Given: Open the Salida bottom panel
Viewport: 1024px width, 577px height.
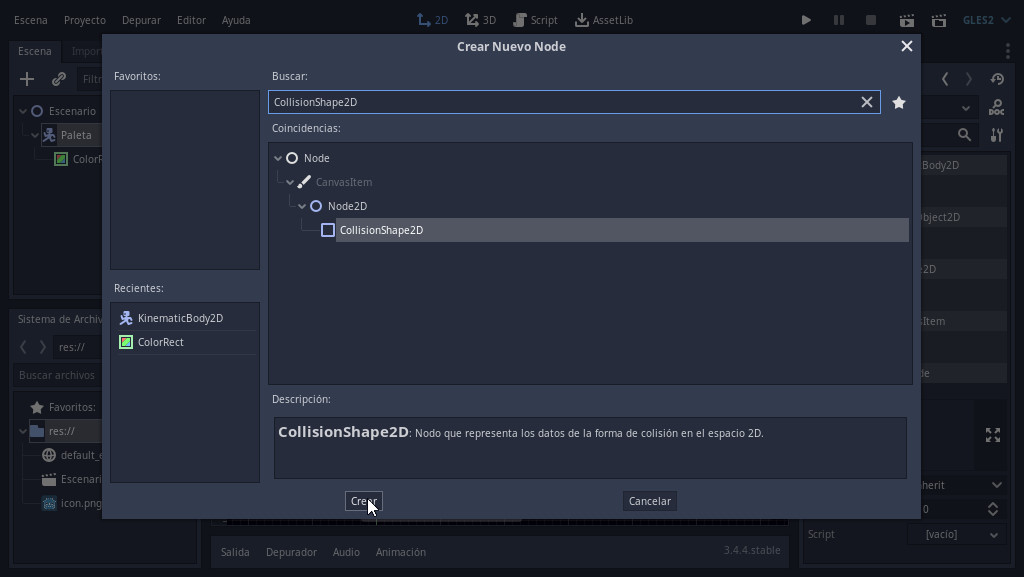Looking at the screenshot, I should click(x=235, y=552).
